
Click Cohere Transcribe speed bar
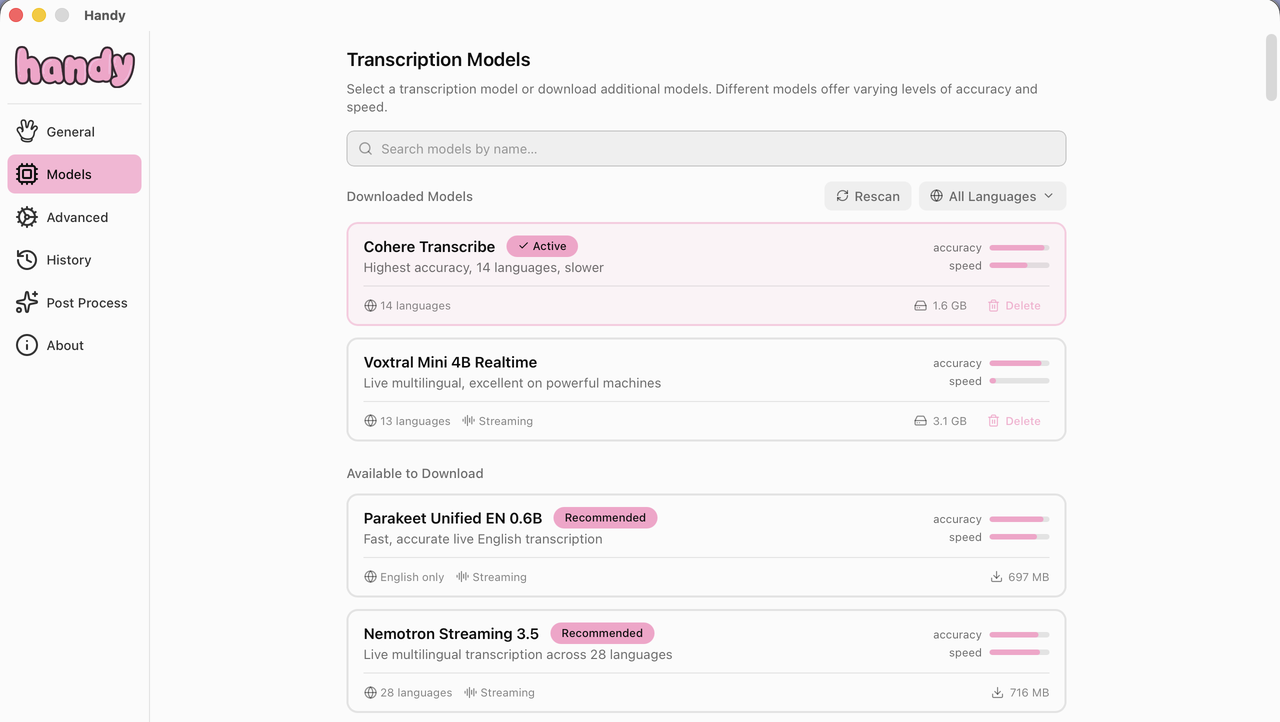[1019, 265]
